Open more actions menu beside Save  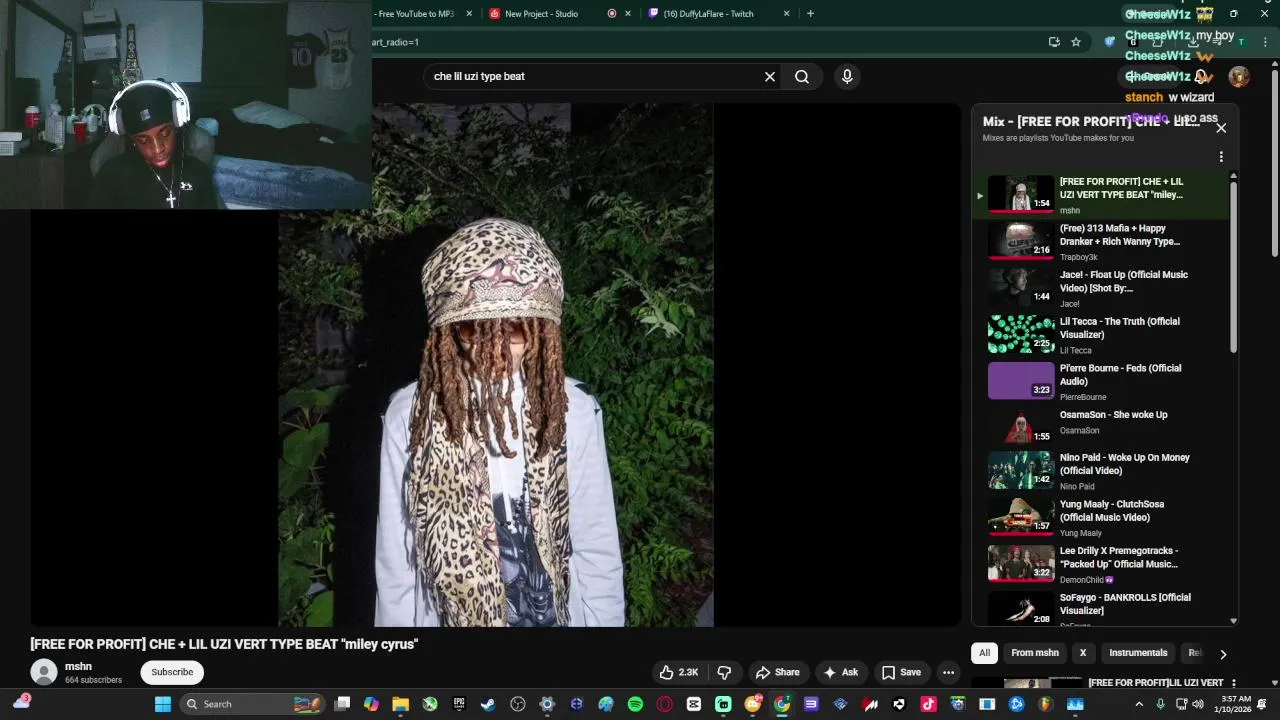pos(948,672)
